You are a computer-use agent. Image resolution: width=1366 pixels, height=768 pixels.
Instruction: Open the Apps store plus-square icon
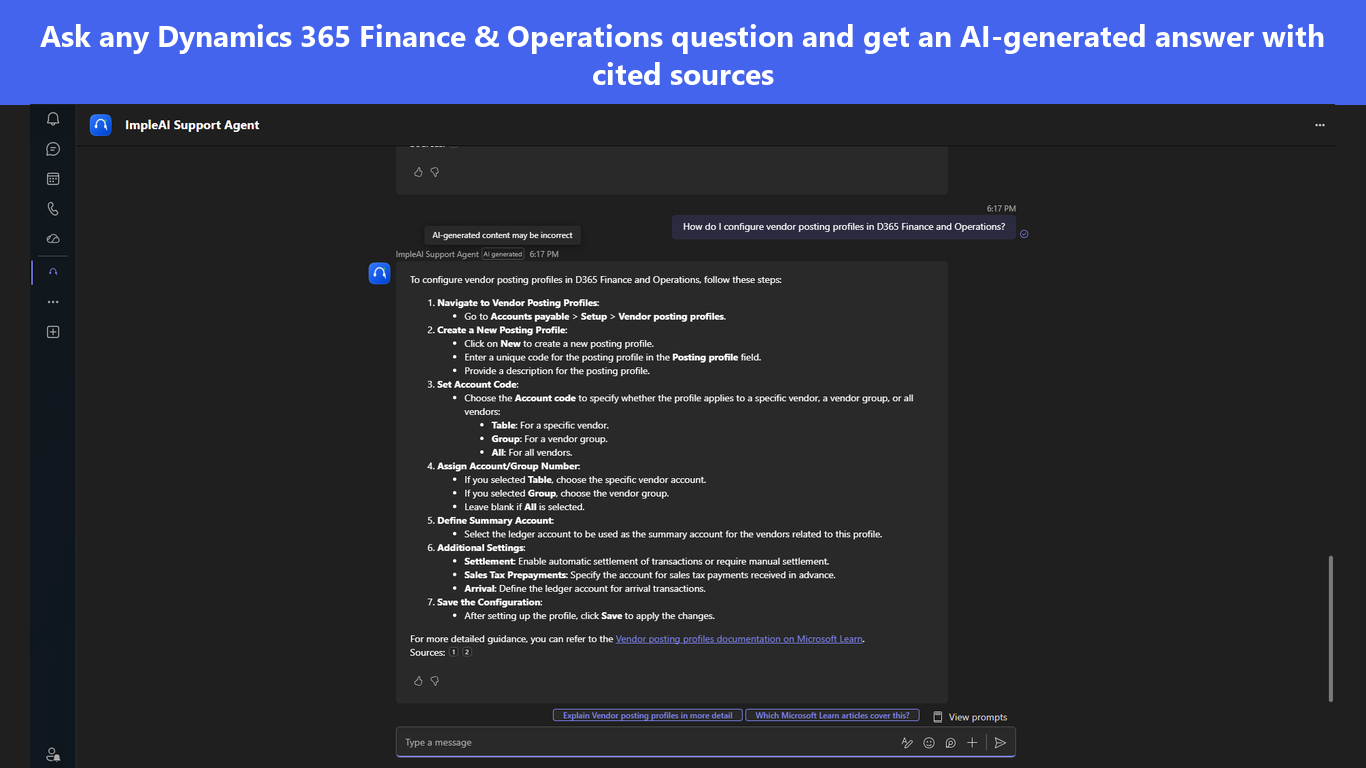point(53,332)
